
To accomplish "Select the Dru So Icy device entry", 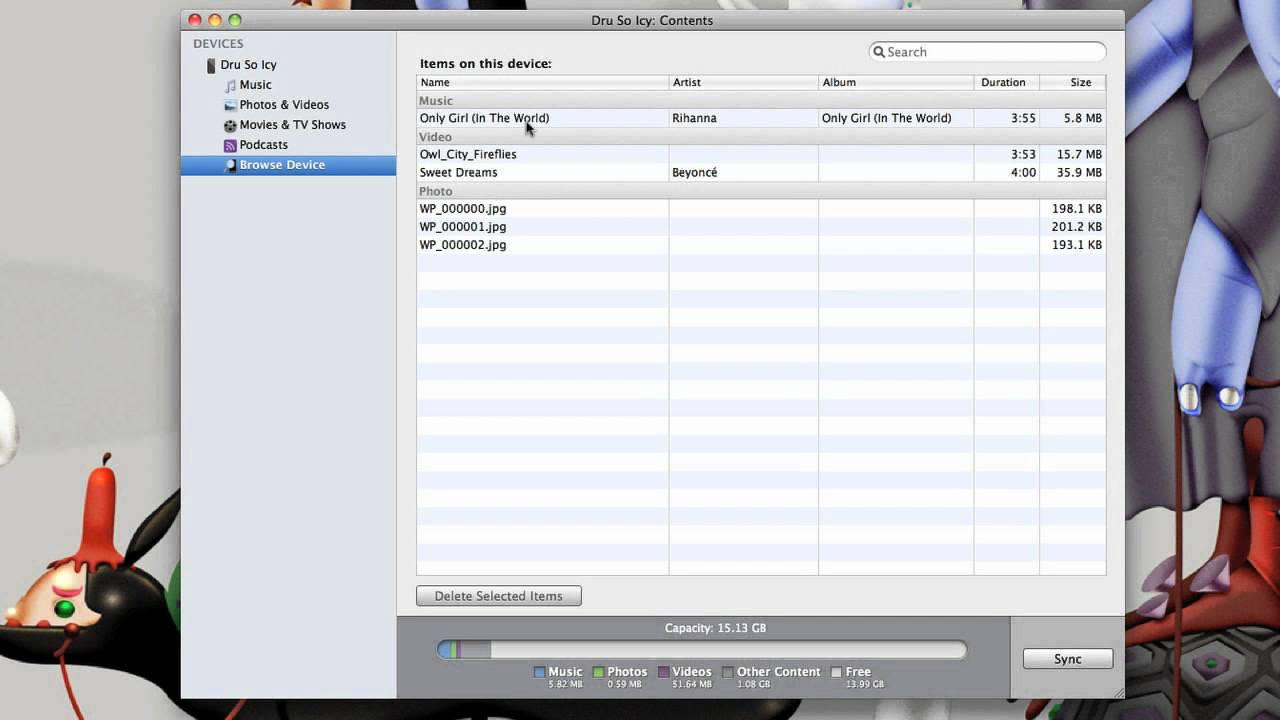I will pos(248,65).
